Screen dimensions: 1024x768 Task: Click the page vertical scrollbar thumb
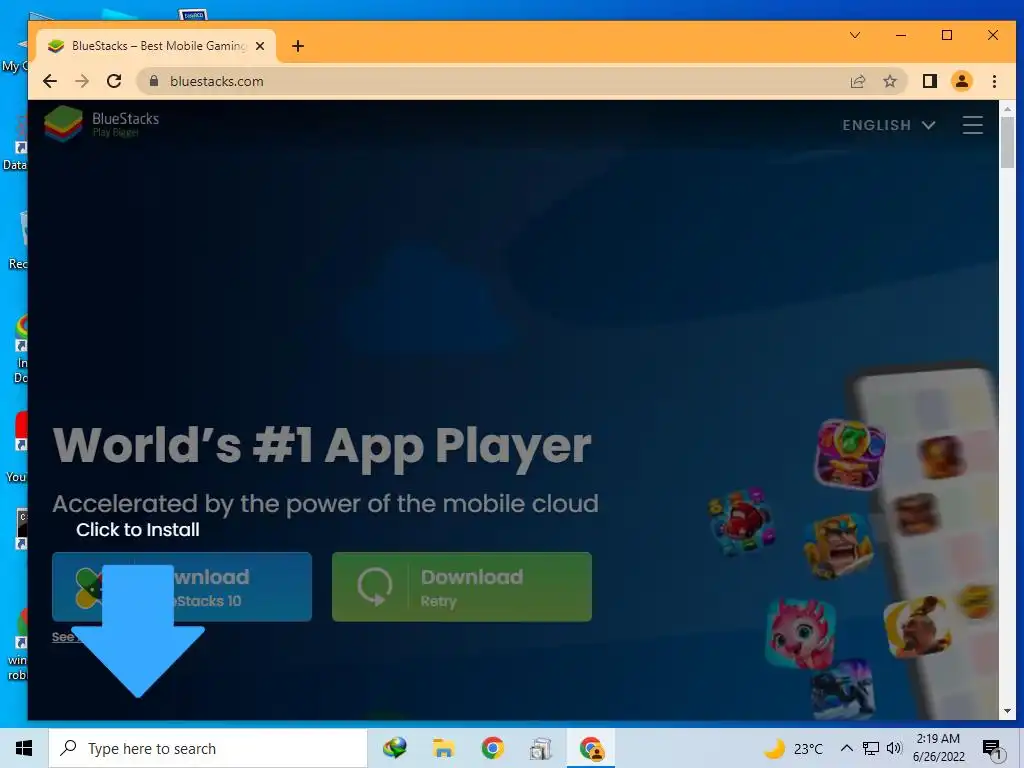click(1006, 142)
